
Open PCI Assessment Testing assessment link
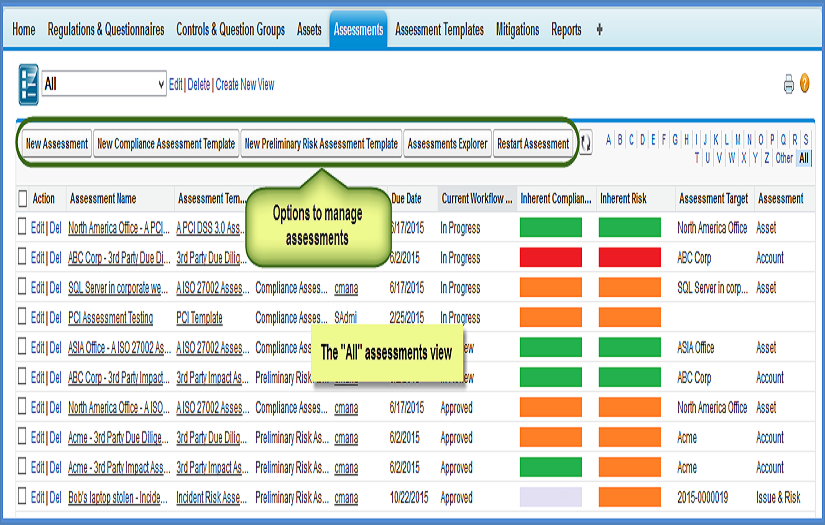click(x=110, y=318)
